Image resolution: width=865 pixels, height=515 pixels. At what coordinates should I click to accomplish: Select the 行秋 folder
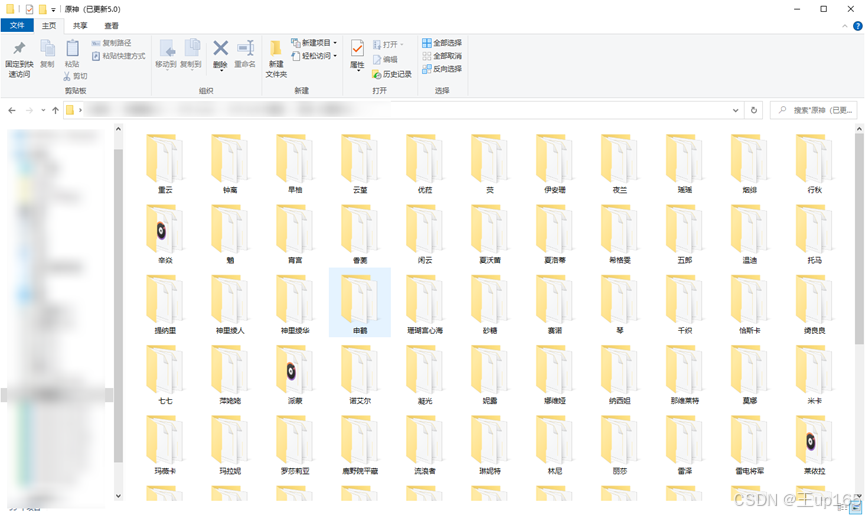tap(815, 163)
